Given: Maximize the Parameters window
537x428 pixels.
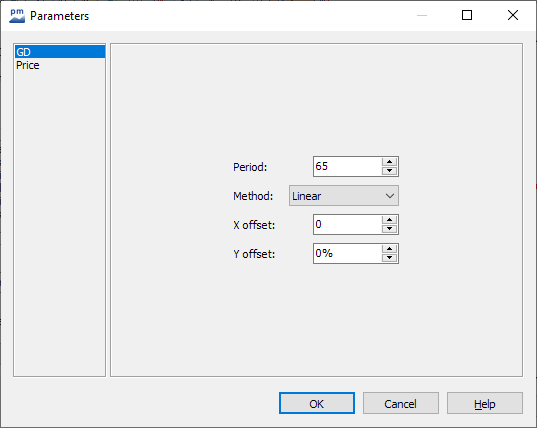Looking at the screenshot, I should point(467,15).
